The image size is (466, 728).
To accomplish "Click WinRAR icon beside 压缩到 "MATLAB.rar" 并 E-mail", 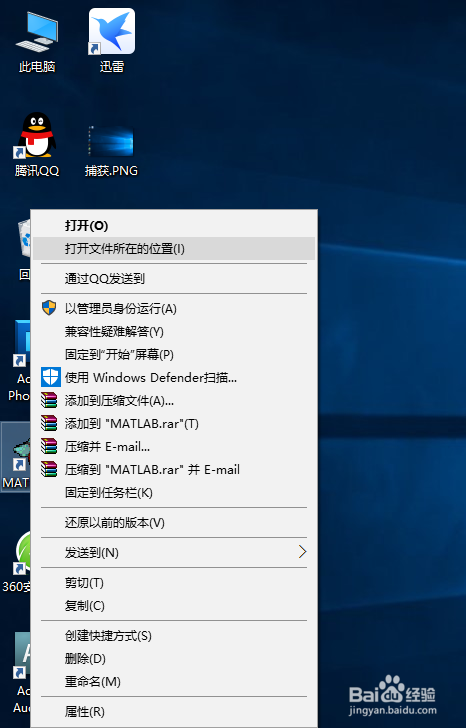I will tap(49, 469).
